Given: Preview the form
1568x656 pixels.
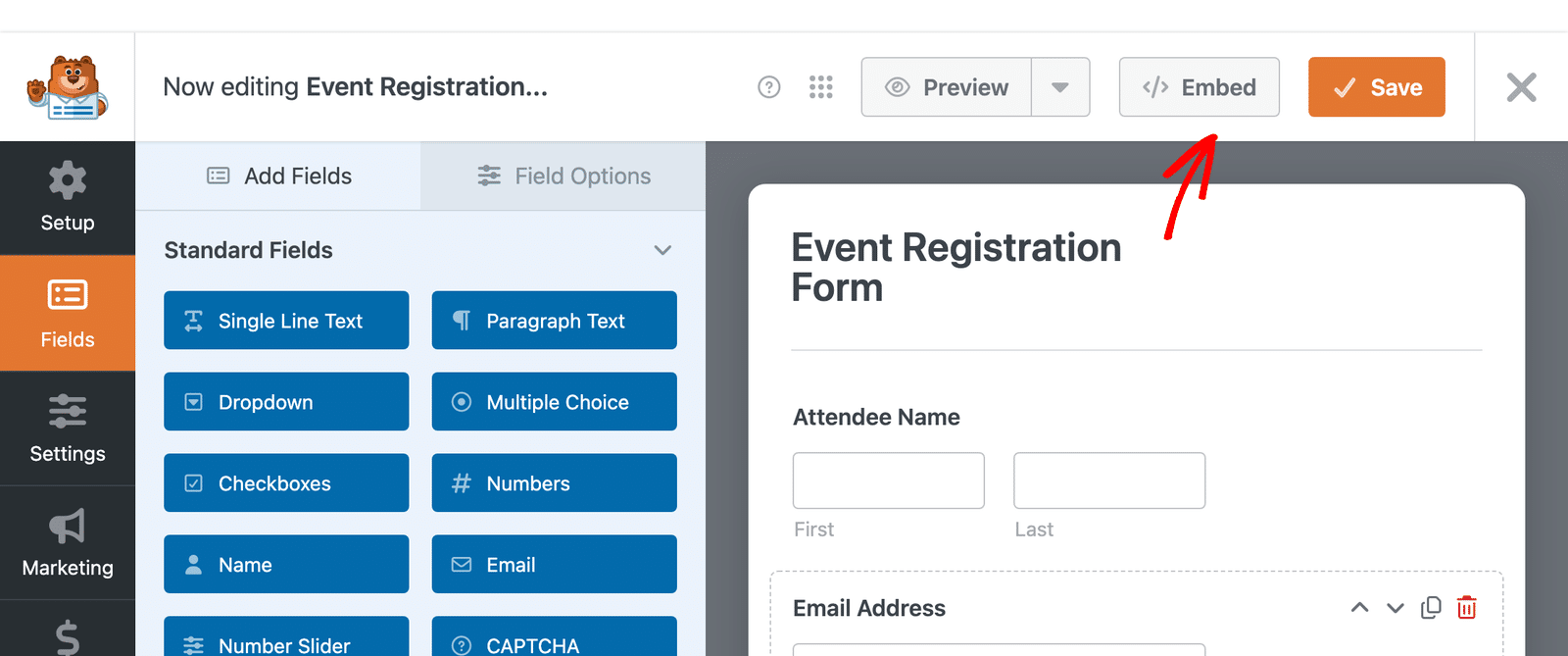Looking at the screenshot, I should click(947, 87).
